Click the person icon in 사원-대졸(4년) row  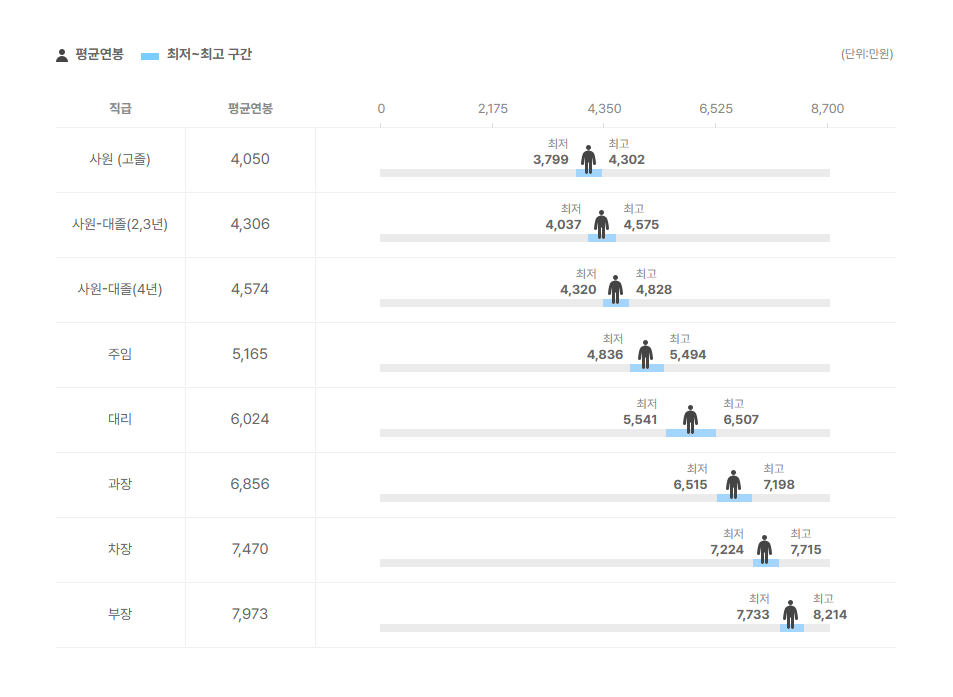click(x=615, y=288)
